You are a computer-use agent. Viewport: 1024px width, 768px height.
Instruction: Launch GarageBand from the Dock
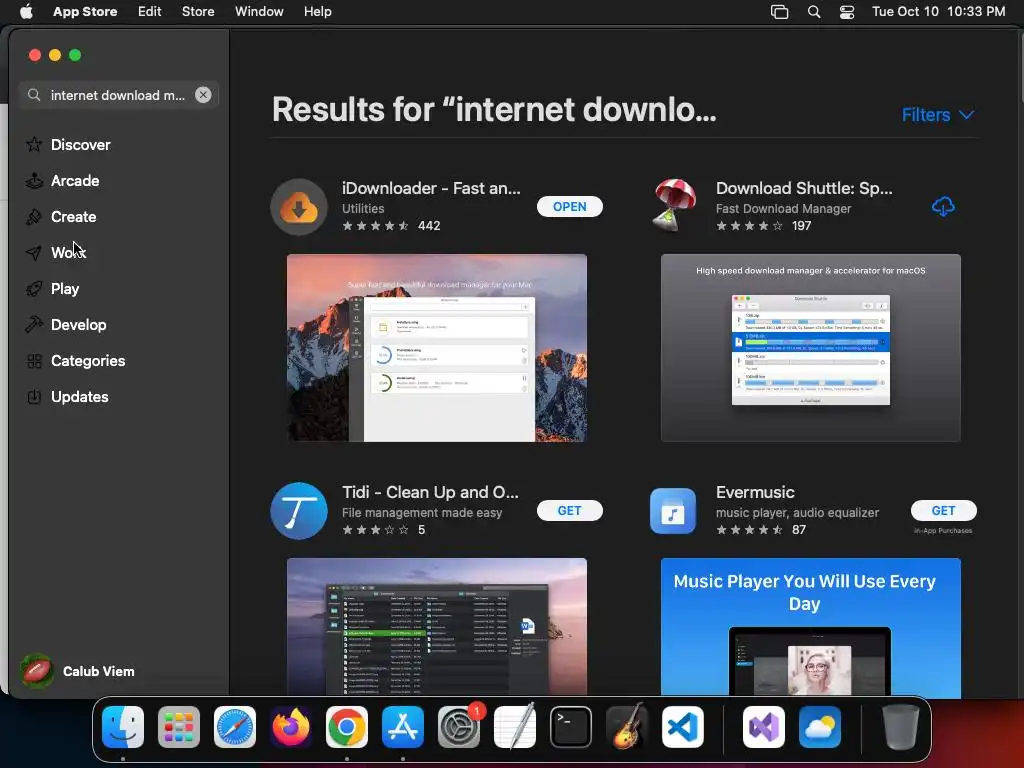(x=627, y=727)
